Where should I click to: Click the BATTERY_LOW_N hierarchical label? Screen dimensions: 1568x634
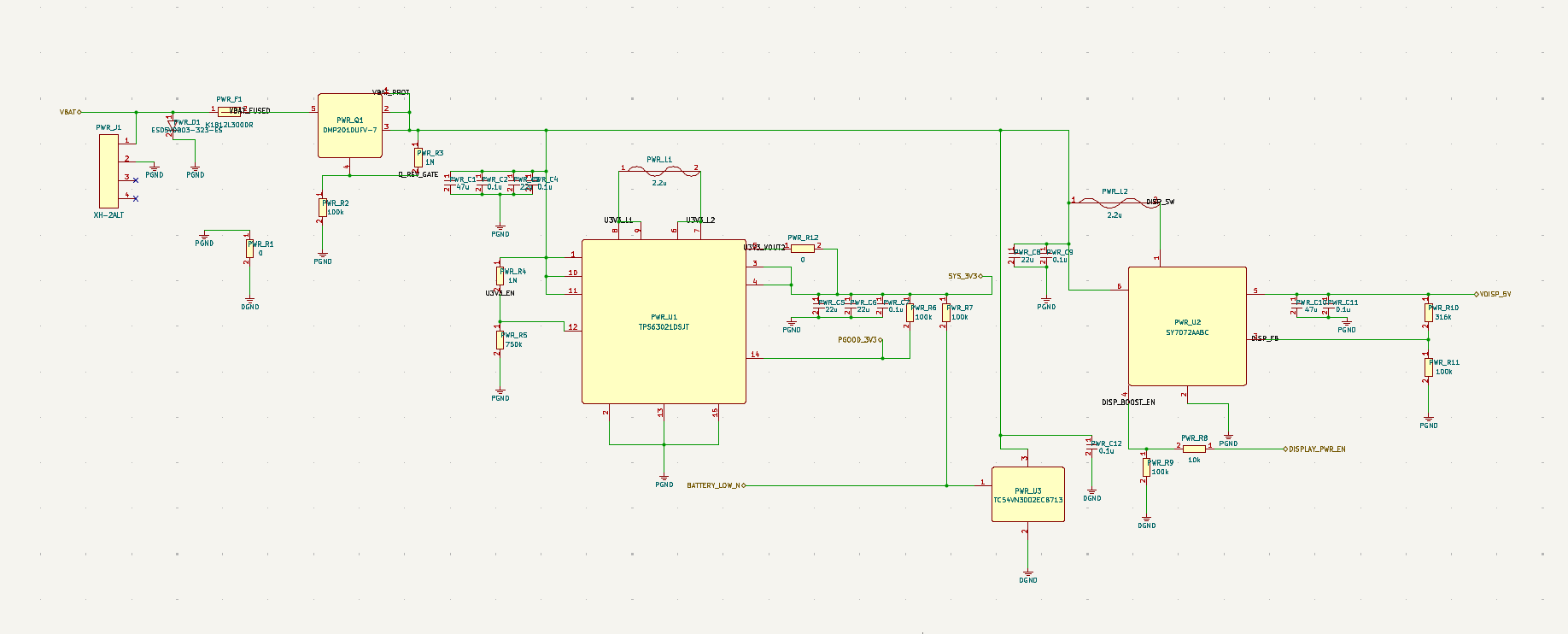tap(717, 485)
